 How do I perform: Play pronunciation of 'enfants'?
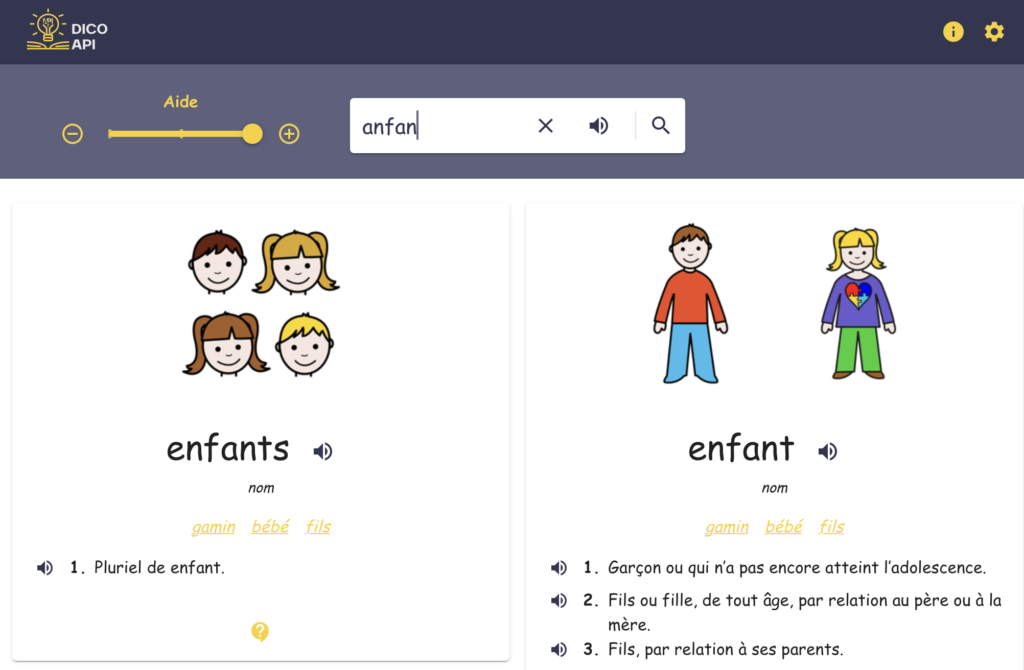pyautogui.click(x=323, y=451)
